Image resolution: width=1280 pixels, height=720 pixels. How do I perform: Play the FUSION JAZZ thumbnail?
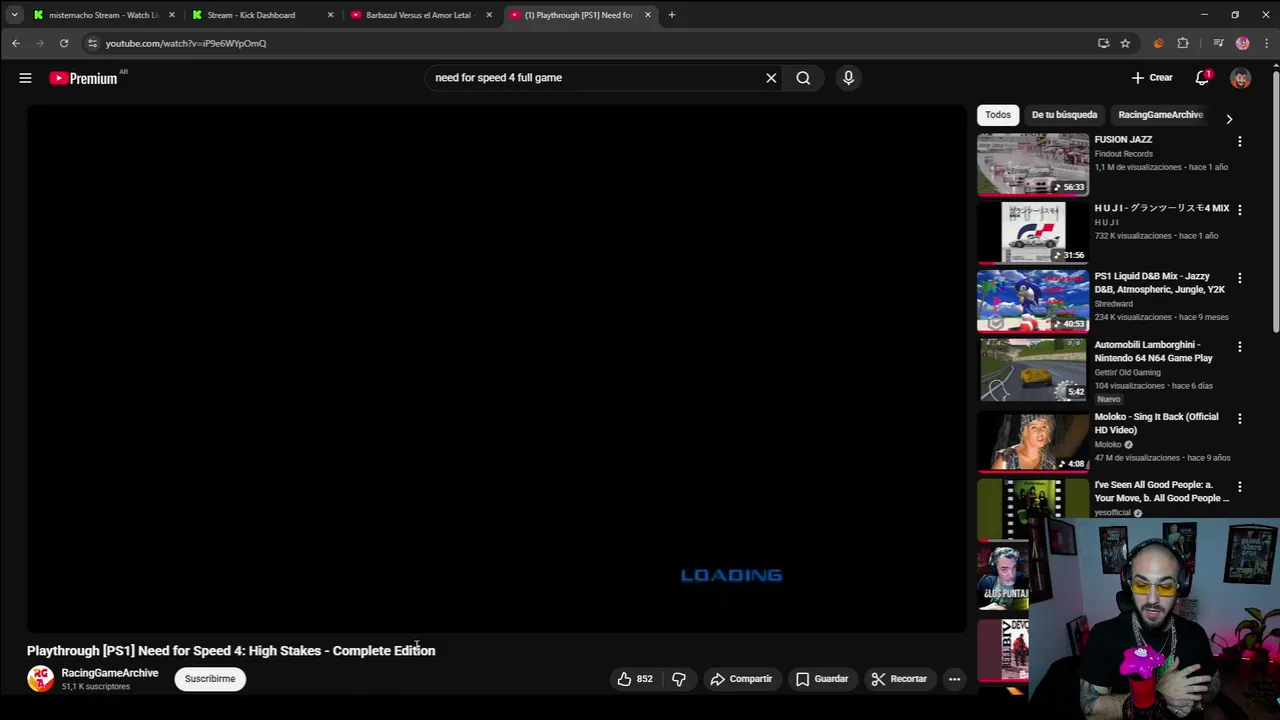(1033, 164)
